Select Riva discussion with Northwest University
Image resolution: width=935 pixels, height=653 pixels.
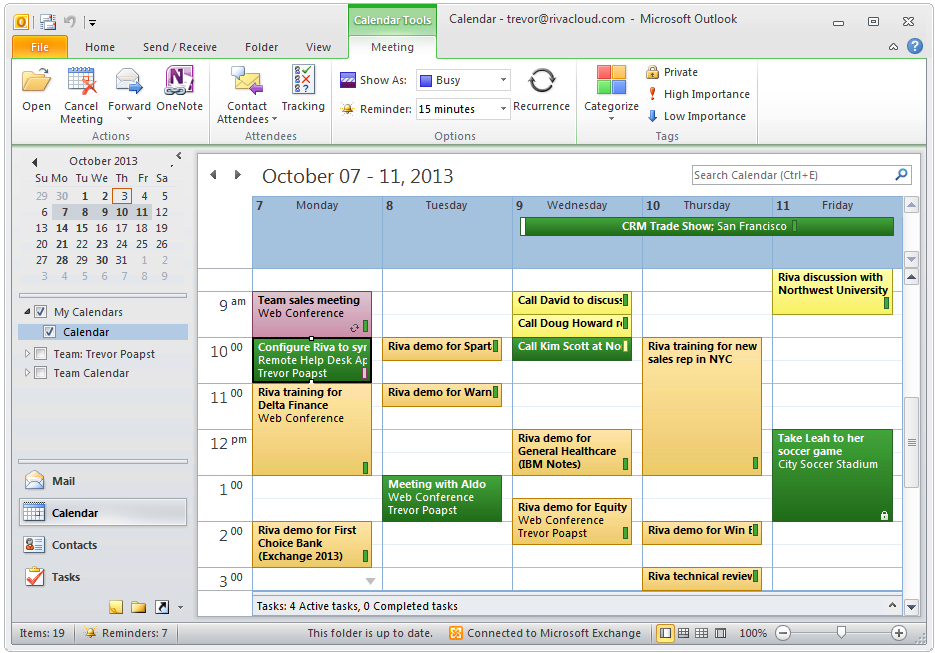832,292
